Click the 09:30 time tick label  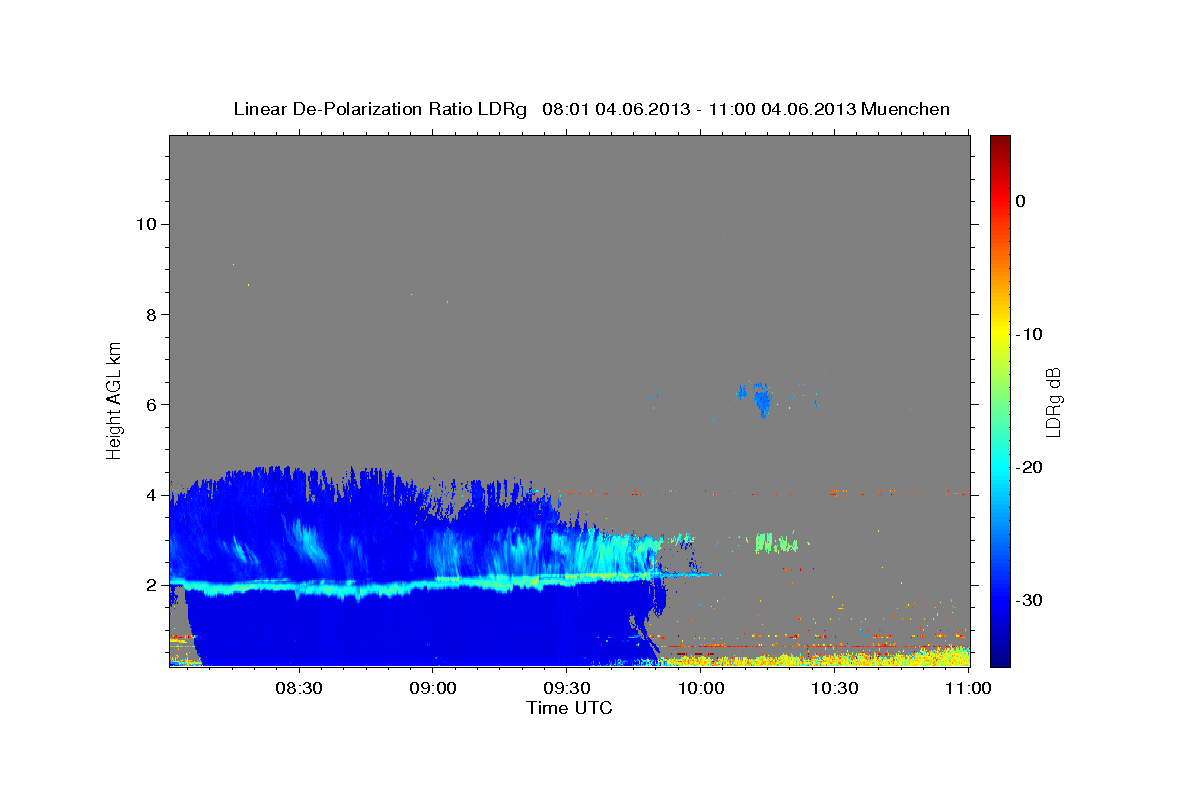tap(567, 689)
